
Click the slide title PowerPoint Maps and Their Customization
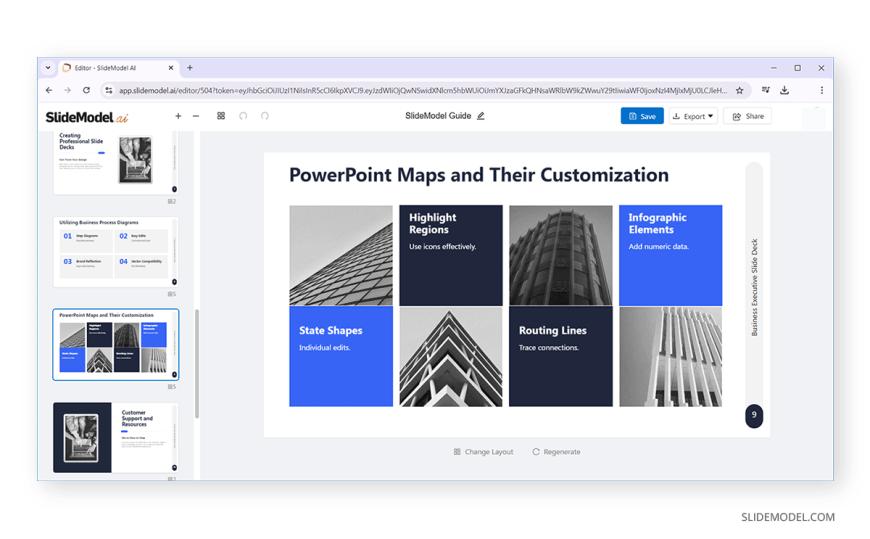pyautogui.click(x=479, y=175)
